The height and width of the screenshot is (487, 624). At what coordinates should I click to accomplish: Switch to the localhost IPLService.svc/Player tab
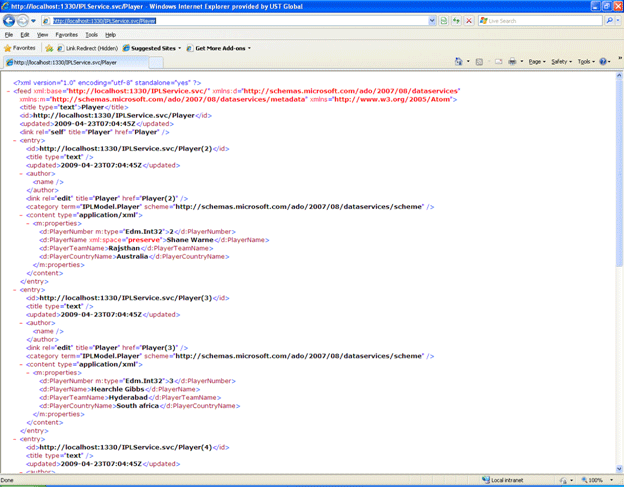tap(76, 62)
